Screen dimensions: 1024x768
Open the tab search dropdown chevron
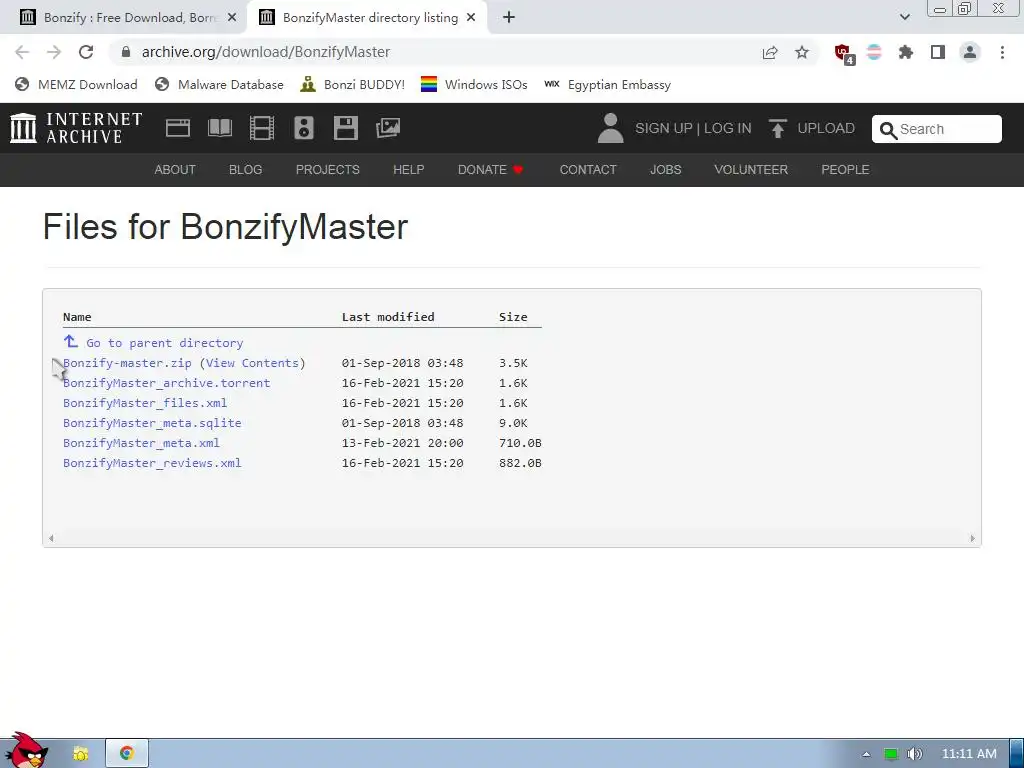904,17
